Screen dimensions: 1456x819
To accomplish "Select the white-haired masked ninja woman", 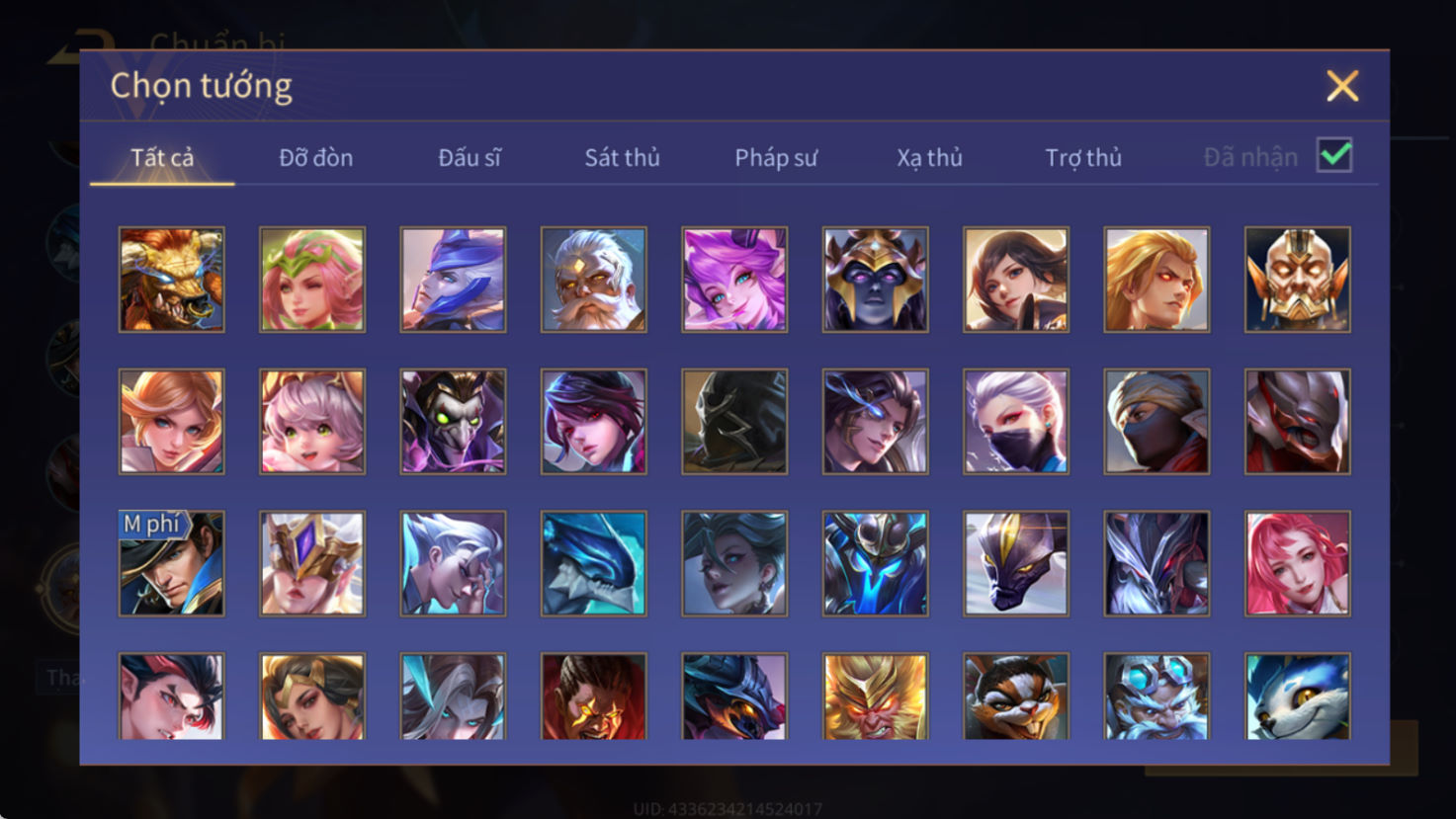I will coord(1016,422).
